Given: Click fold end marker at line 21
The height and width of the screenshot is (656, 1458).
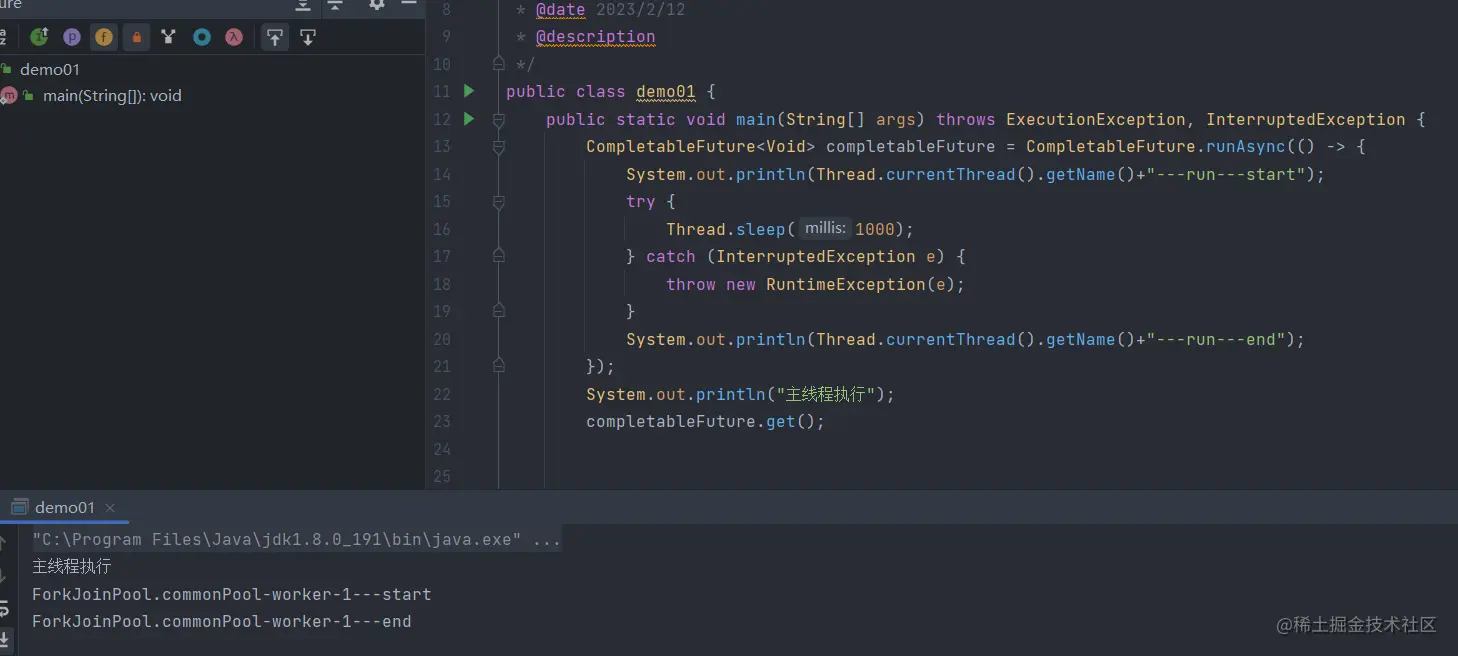Looking at the screenshot, I should point(499,366).
